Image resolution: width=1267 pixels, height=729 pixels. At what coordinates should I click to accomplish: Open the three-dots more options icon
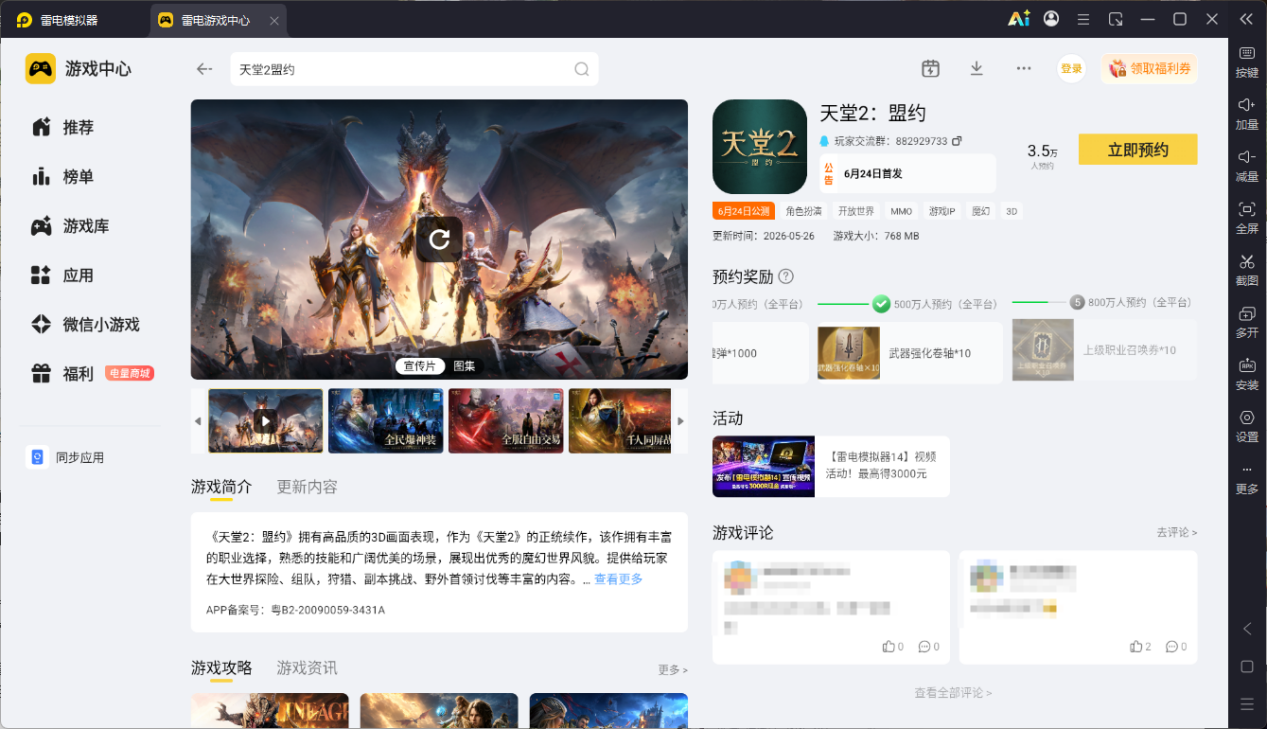click(1023, 68)
